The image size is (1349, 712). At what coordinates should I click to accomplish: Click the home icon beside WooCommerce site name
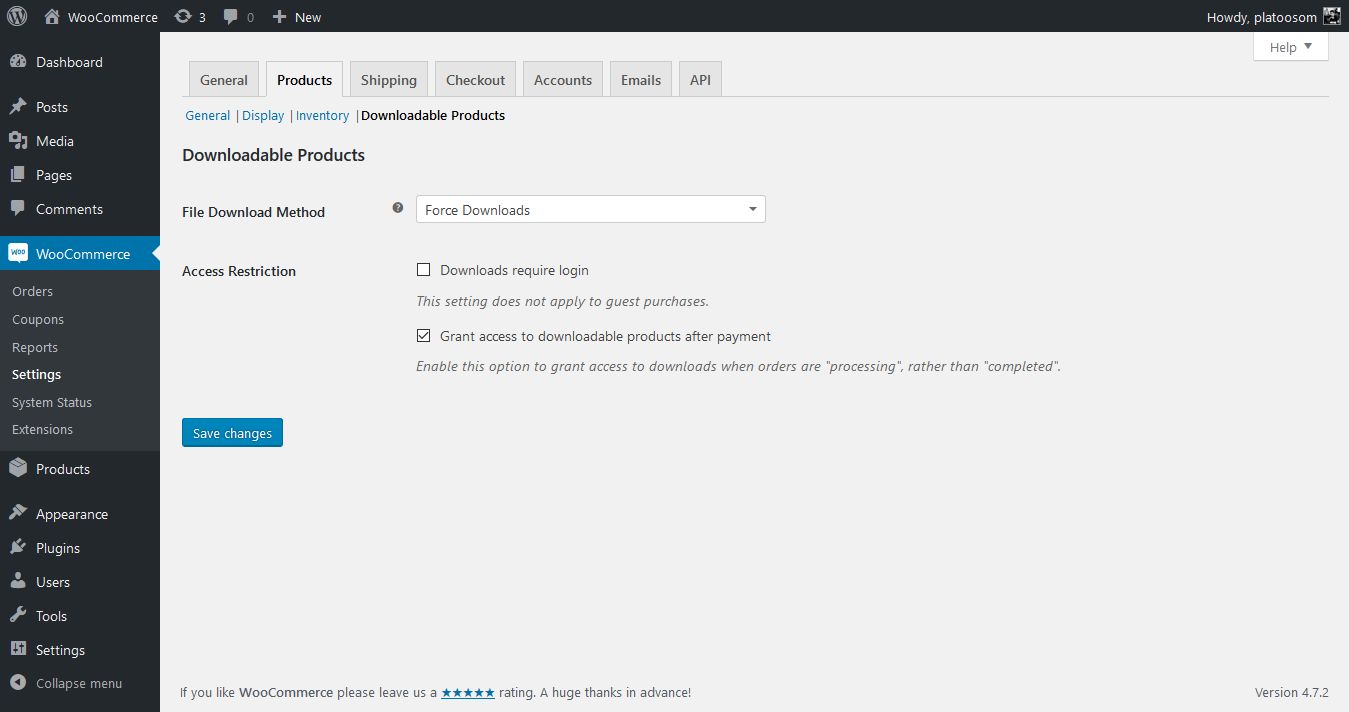coord(52,17)
